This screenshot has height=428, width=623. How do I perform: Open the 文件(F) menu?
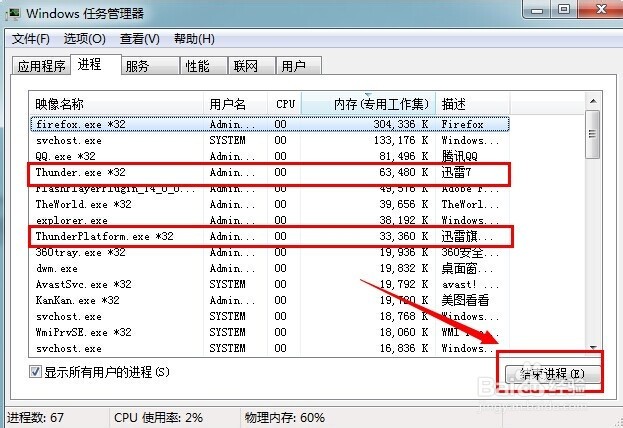31,39
